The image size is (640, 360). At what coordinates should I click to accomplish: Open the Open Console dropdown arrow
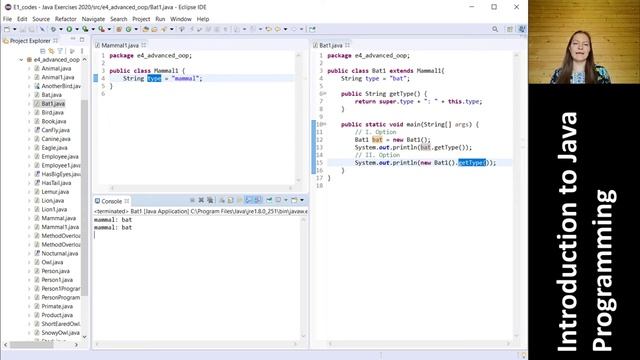pos(302,200)
